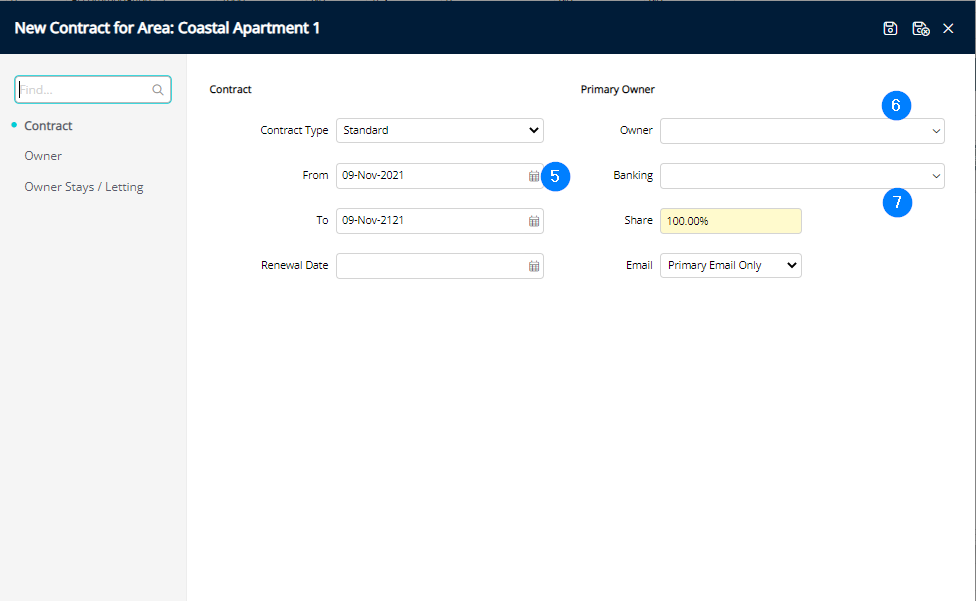This screenshot has width=976, height=601.
Task: Open the Email preference dropdown
Action: click(x=730, y=266)
